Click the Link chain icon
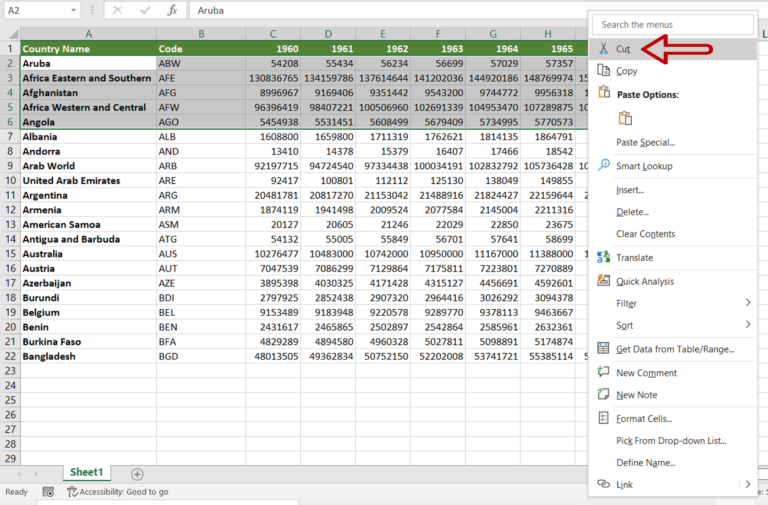Screen dimensions: 768x505 pos(603,484)
